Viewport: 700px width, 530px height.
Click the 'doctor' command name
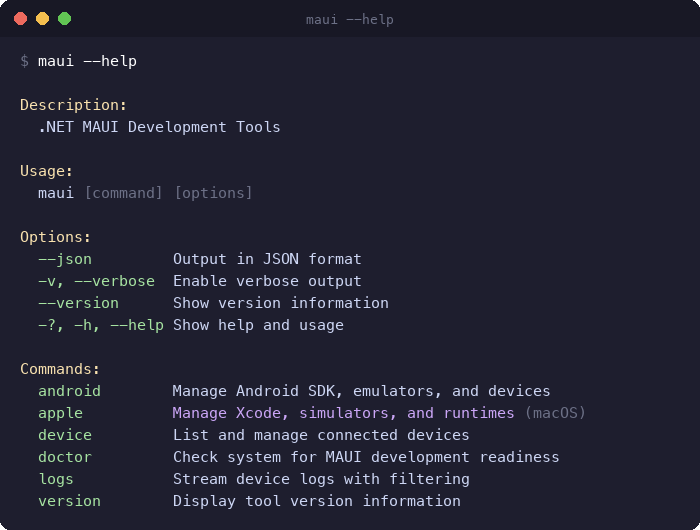pyautogui.click(x=65, y=457)
